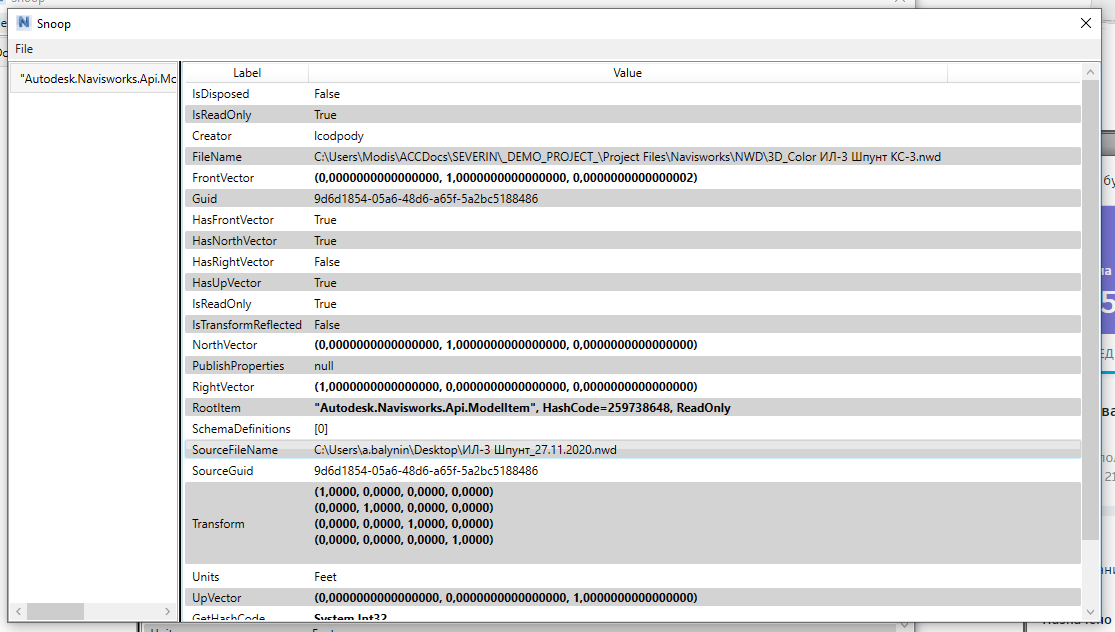
Task: Open the NorthVector bold value
Action: coord(506,345)
